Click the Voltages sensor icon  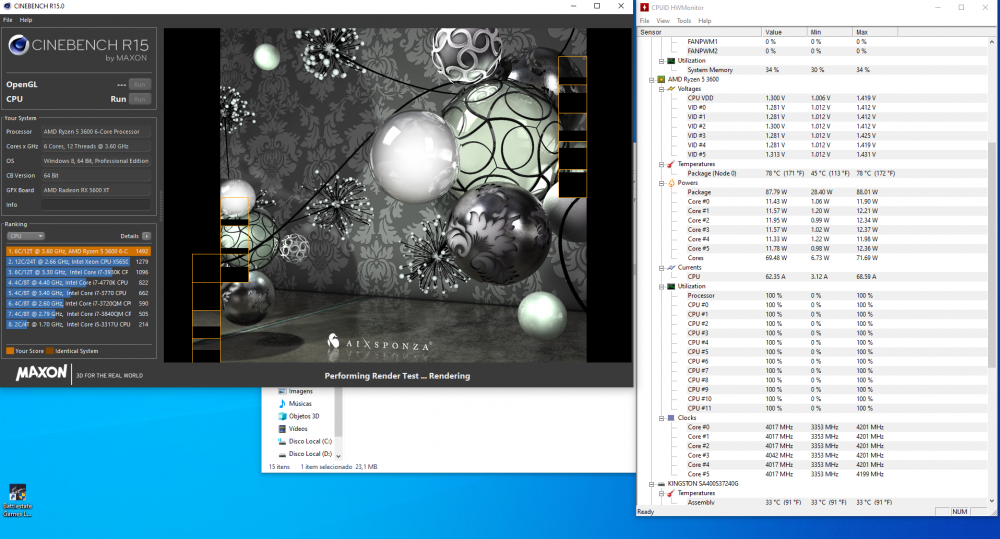point(671,89)
